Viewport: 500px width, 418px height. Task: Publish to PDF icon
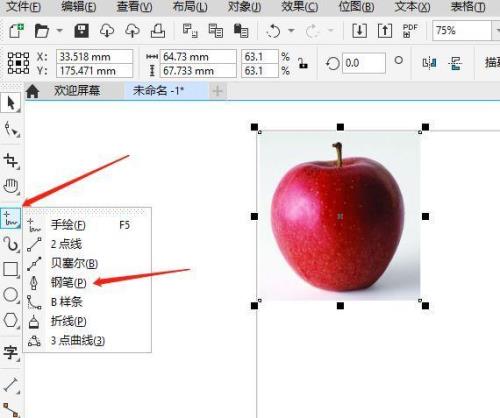[410, 31]
